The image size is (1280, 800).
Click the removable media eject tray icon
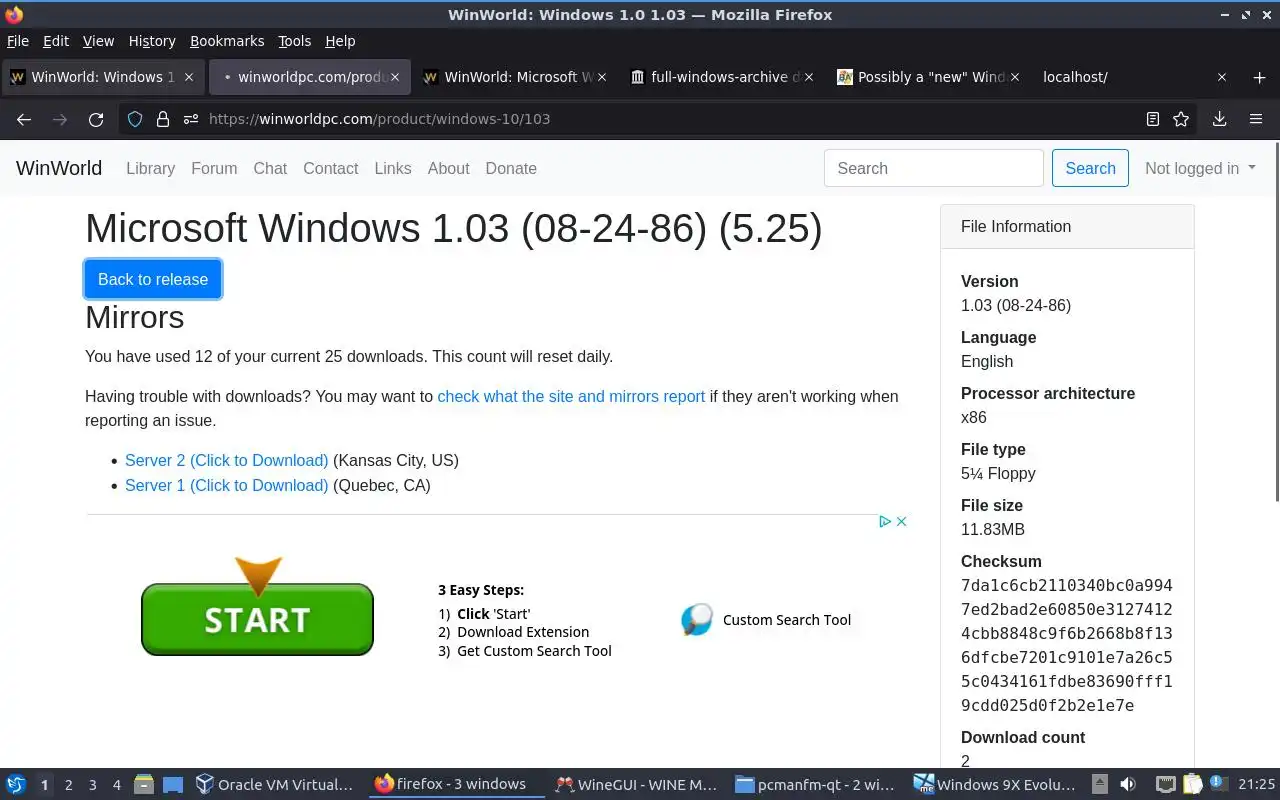click(x=1099, y=785)
